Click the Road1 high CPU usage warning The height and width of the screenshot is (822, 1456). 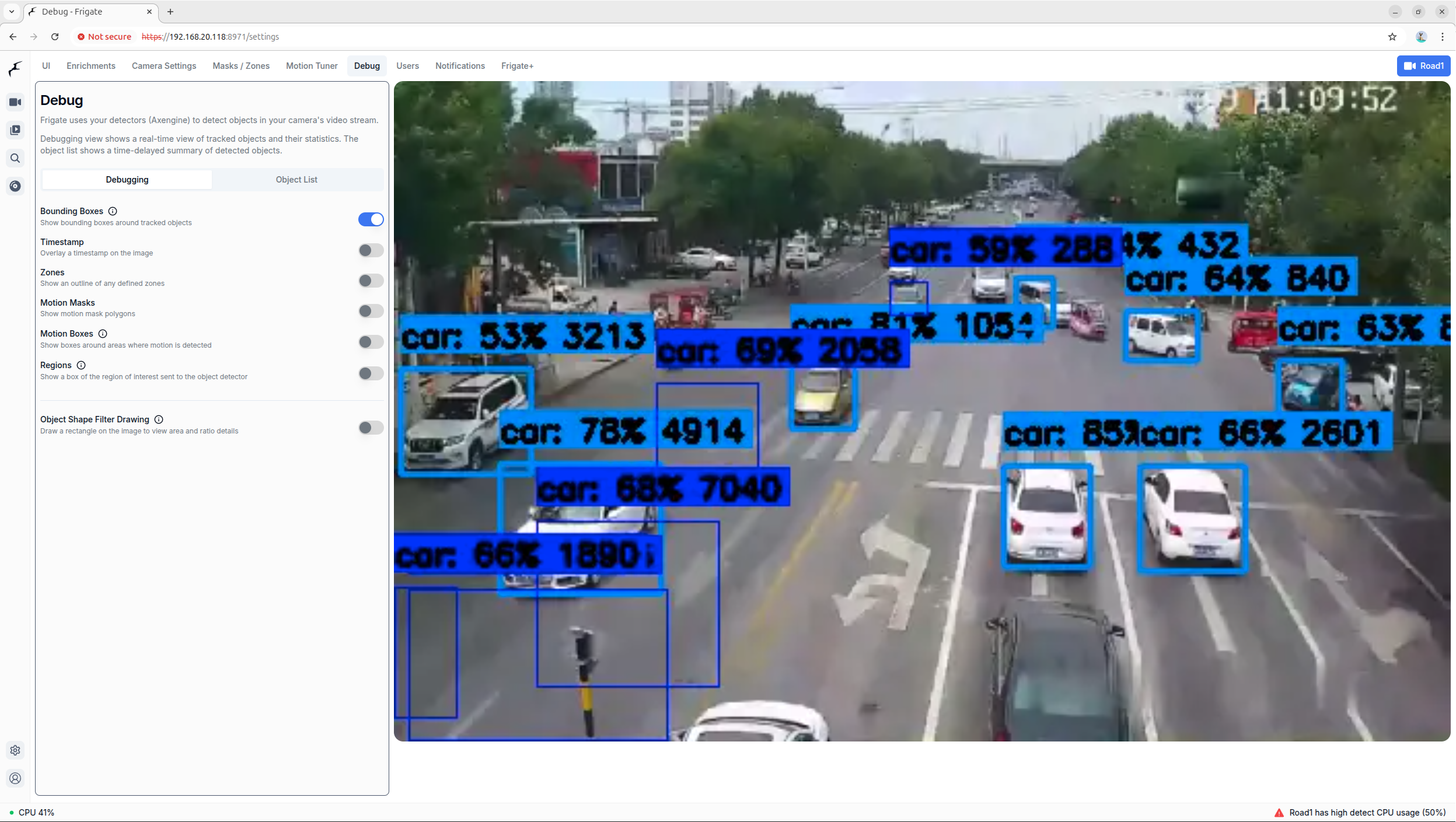point(1360,812)
